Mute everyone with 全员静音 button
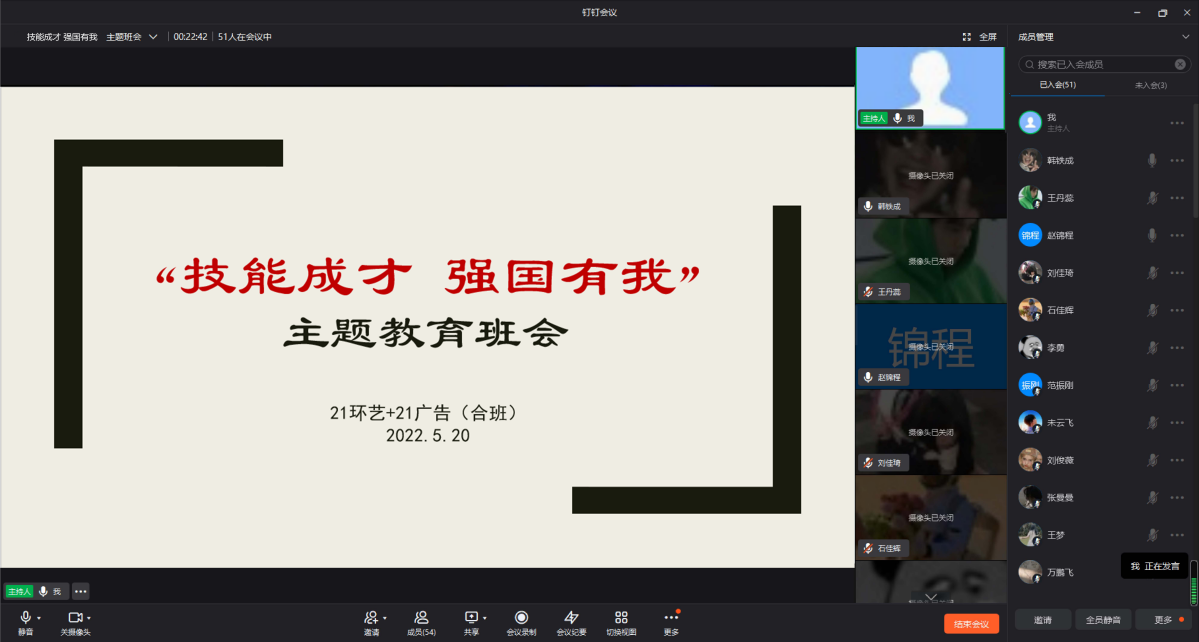Image resolution: width=1199 pixels, height=642 pixels. (1103, 620)
